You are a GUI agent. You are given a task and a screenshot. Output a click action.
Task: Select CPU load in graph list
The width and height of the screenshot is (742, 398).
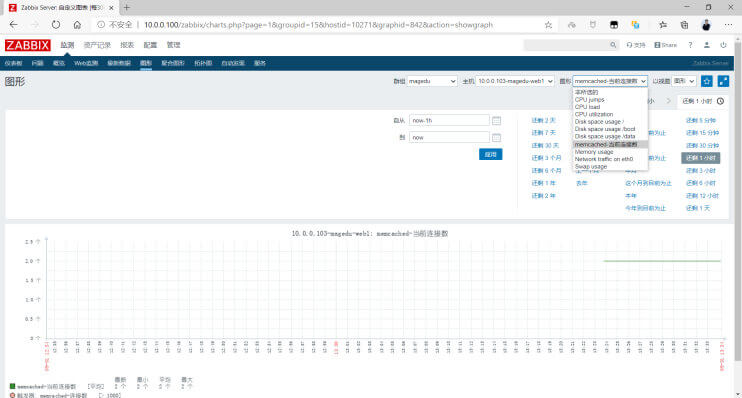[x=587, y=107]
